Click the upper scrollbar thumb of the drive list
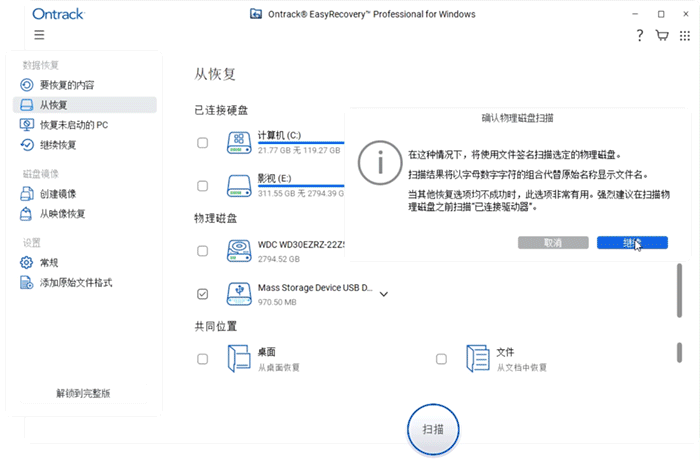This screenshot has width=700, height=462. click(x=679, y=290)
